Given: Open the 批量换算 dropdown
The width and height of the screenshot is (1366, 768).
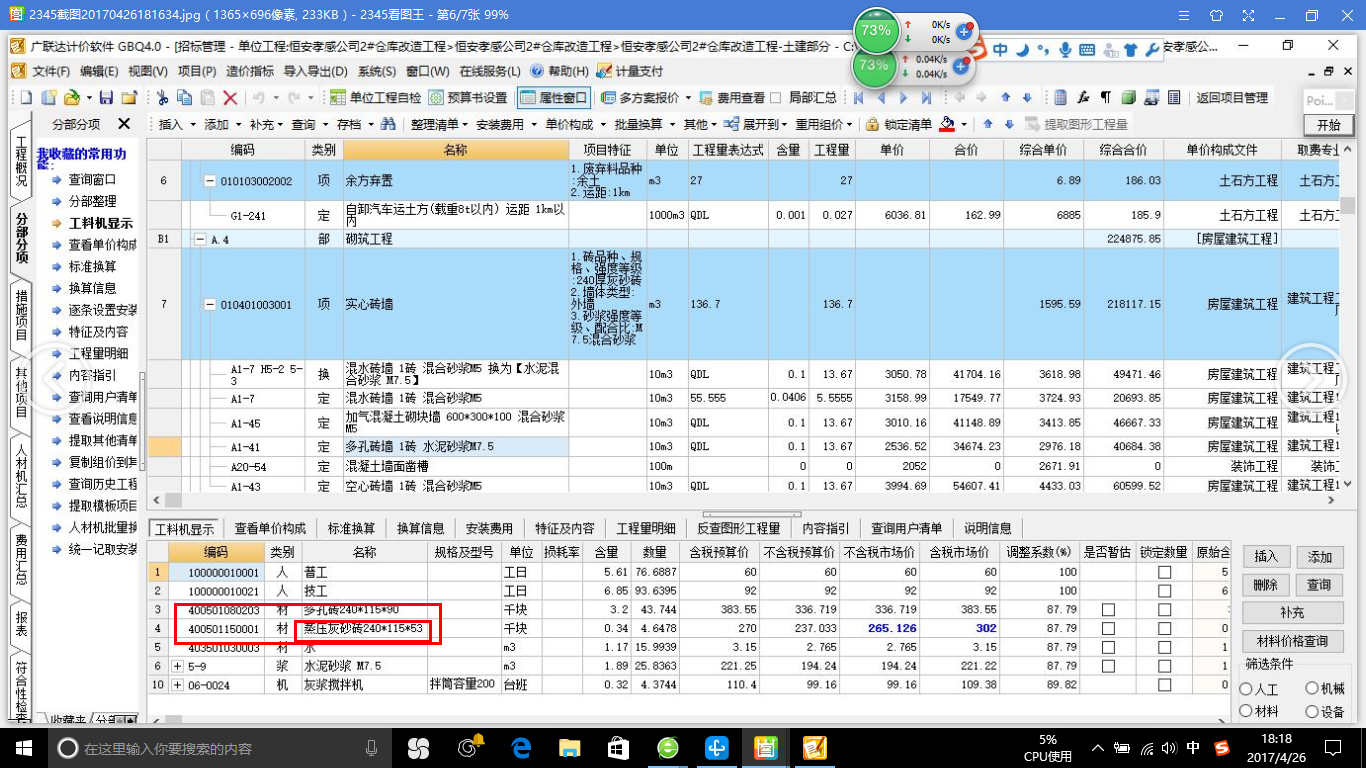Looking at the screenshot, I should [643, 124].
